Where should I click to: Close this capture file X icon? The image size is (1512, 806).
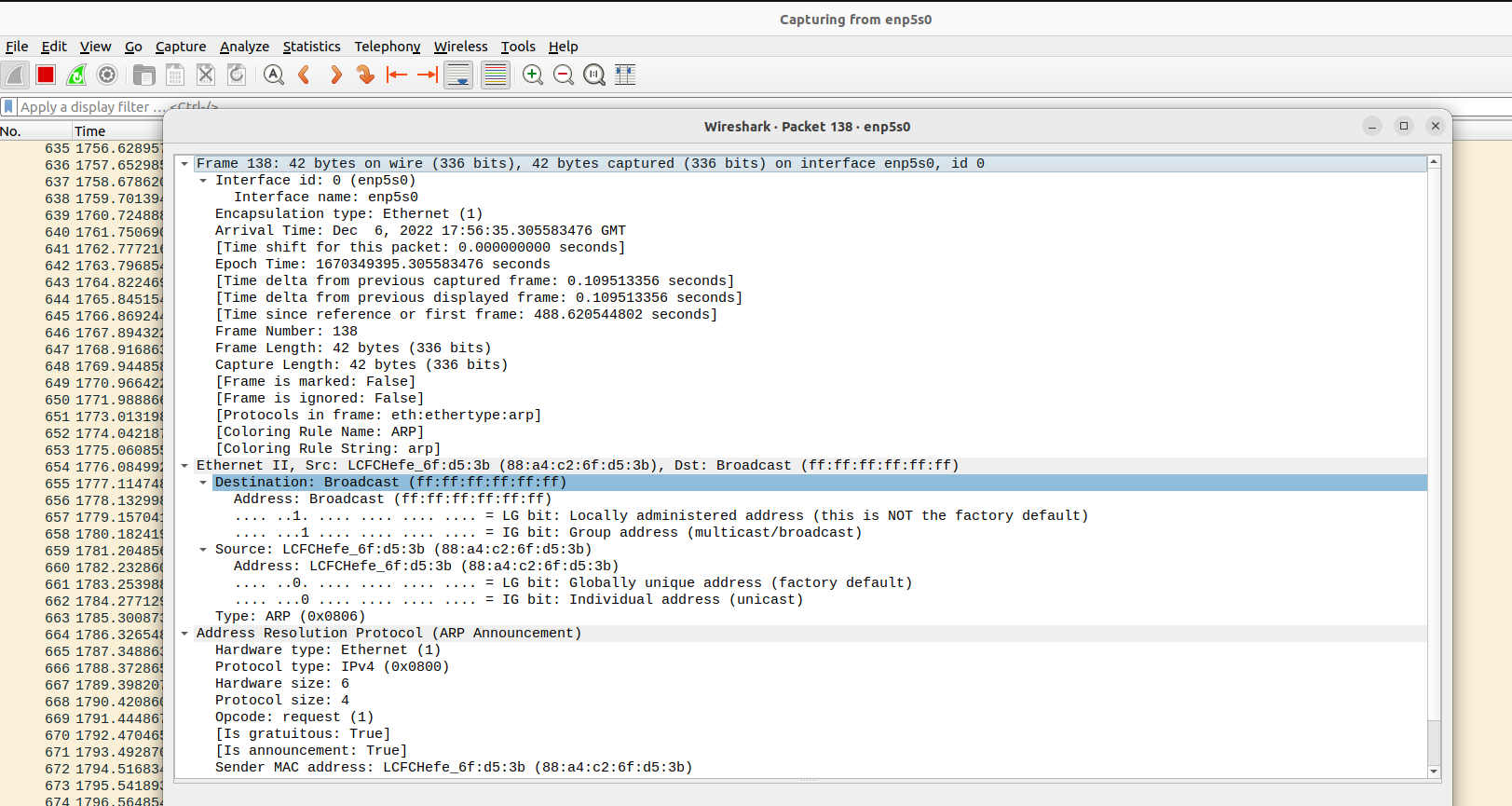(206, 75)
